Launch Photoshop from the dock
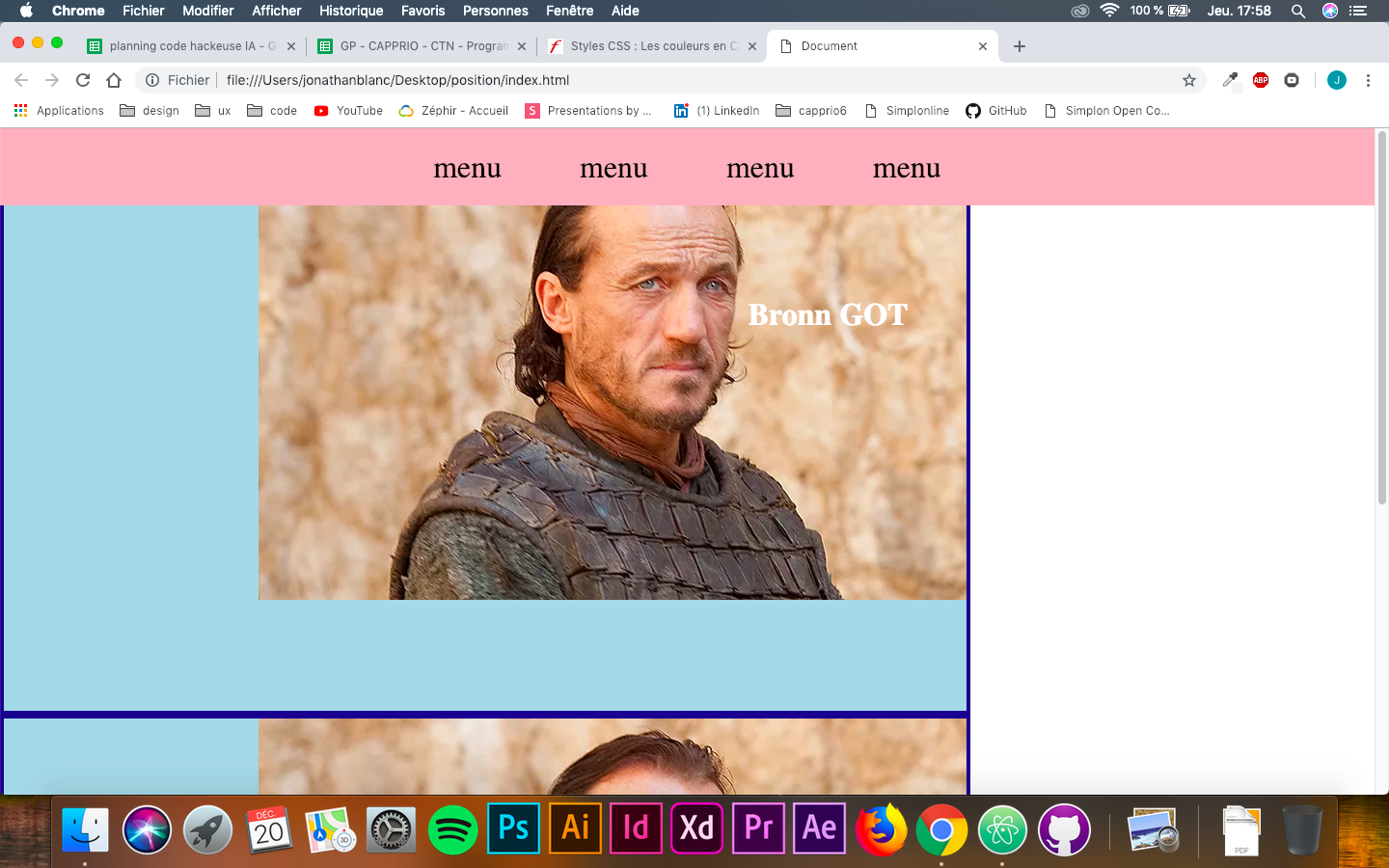 click(513, 827)
